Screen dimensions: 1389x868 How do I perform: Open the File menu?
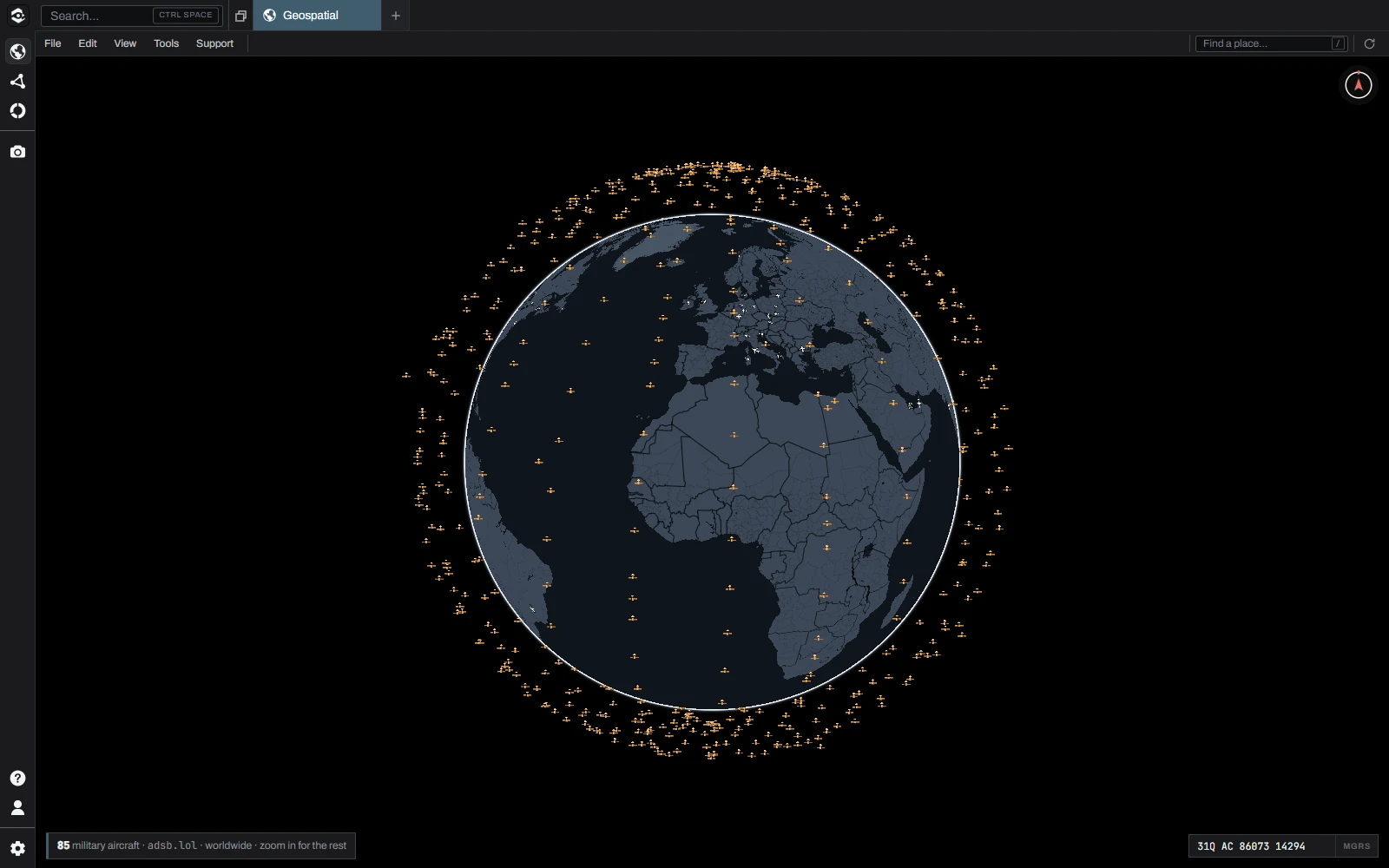(x=53, y=43)
